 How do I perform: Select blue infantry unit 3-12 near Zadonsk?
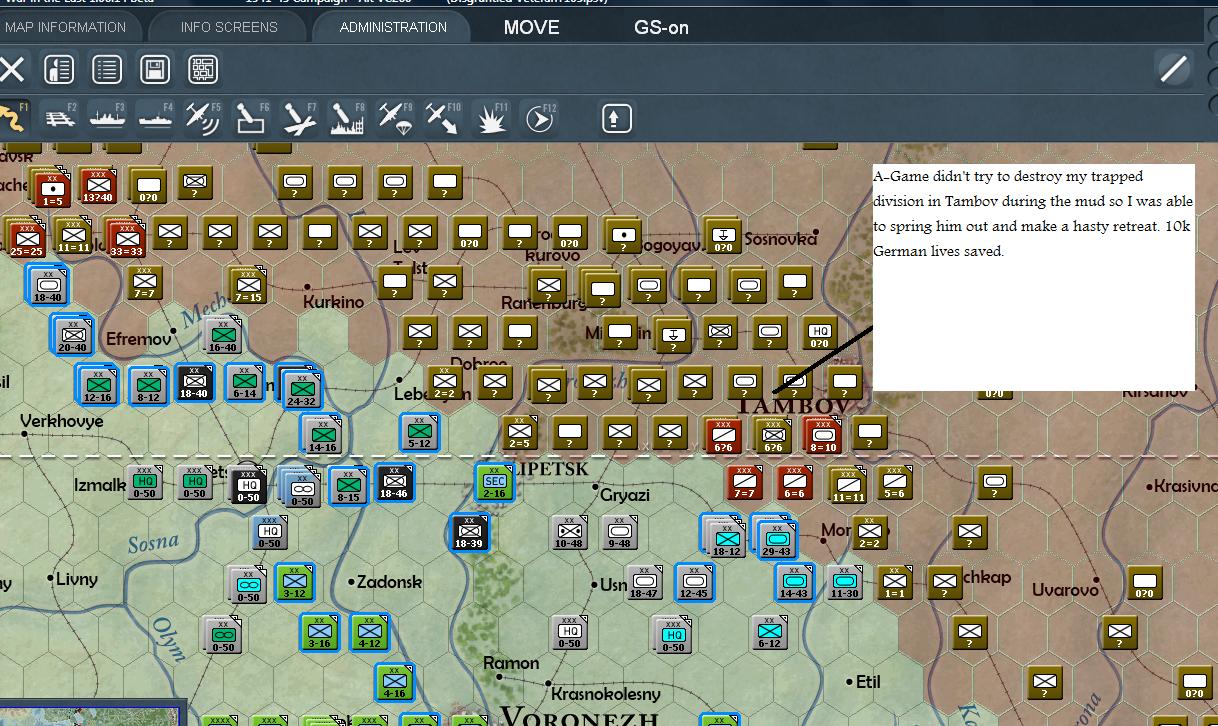coord(294,581)
